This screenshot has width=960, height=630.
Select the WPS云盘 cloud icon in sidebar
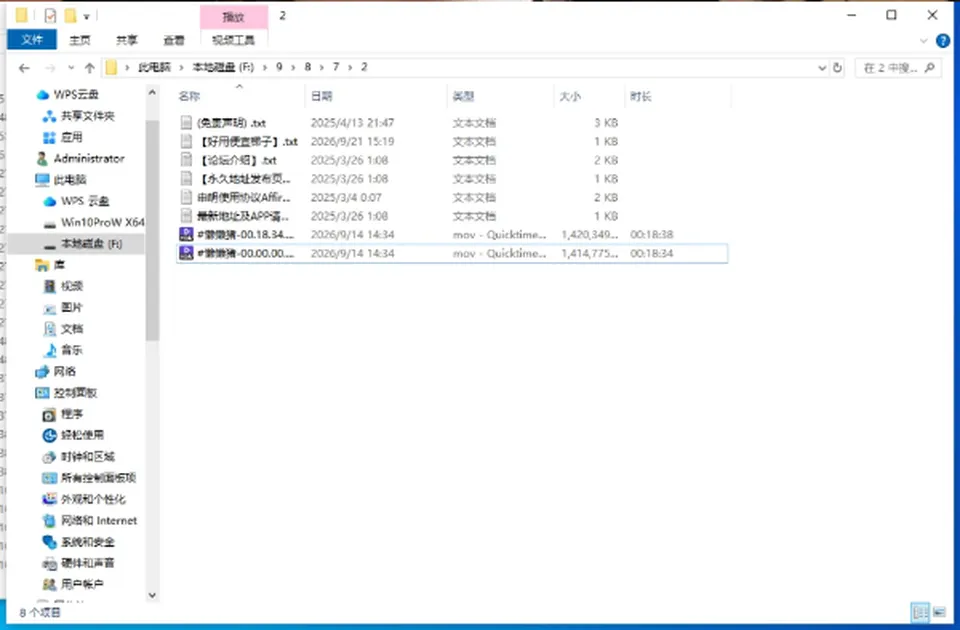click(x=42, y=95)
